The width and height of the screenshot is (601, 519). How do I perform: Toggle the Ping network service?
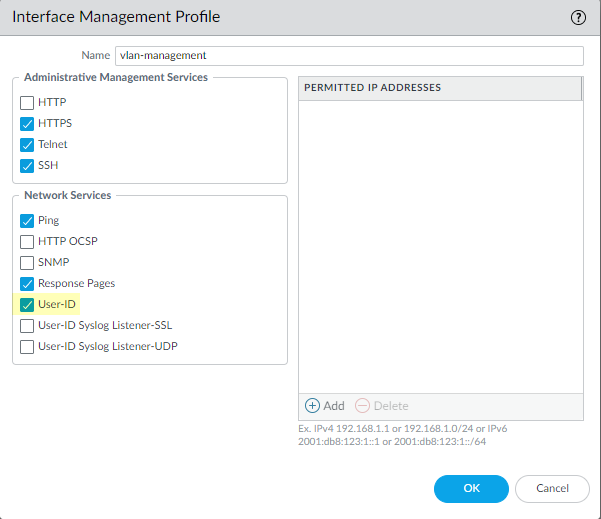point(27,220)
